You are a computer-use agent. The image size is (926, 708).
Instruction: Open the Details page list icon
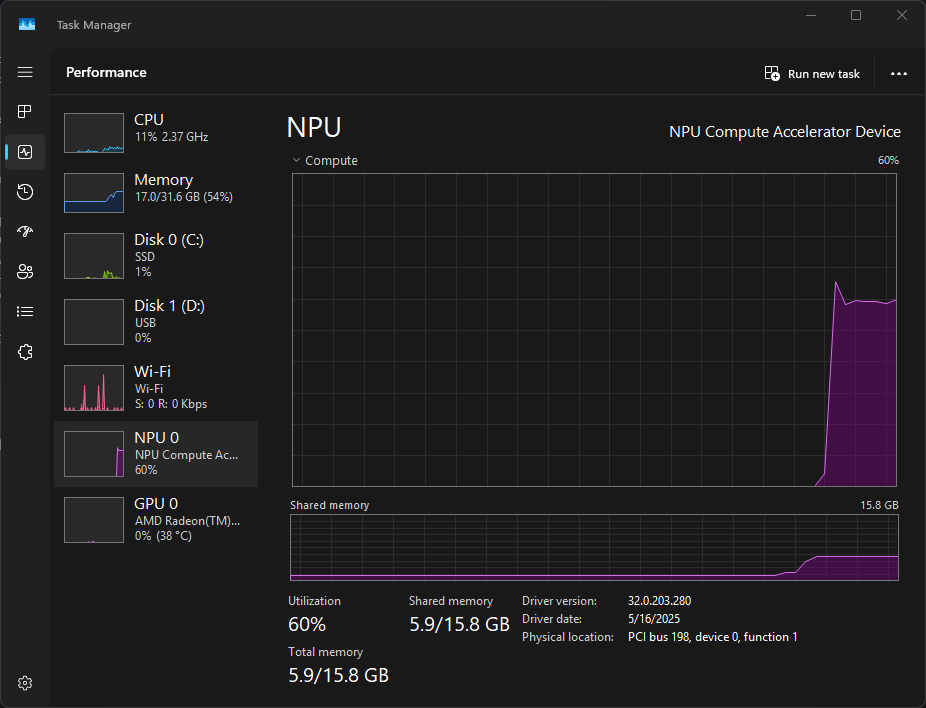pos(25,312)
